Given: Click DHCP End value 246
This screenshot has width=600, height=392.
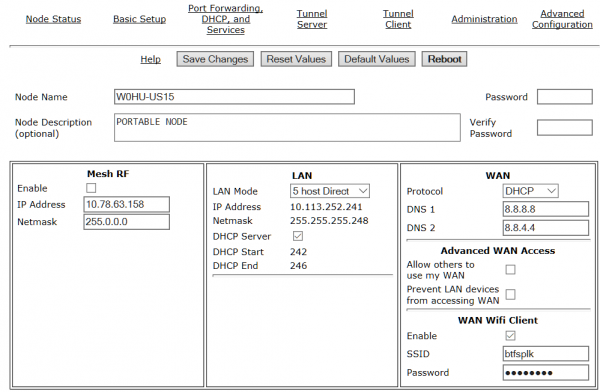Looking at the screenshot, I should tap(298, 266).
